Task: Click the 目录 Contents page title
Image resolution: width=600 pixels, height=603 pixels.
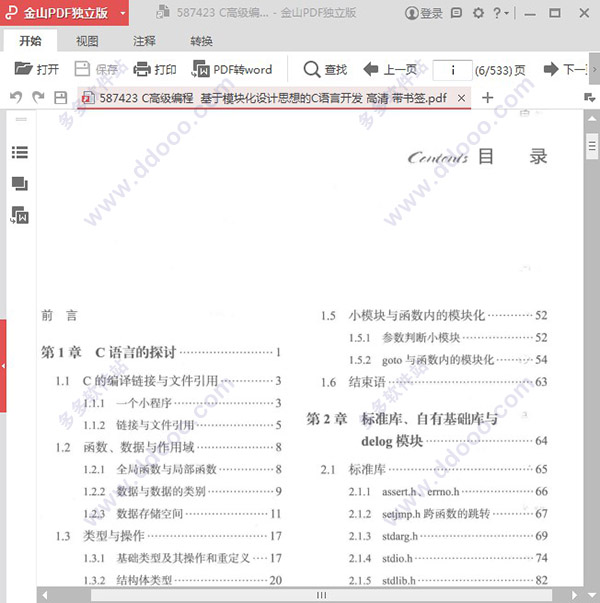Action: [477, 157]
